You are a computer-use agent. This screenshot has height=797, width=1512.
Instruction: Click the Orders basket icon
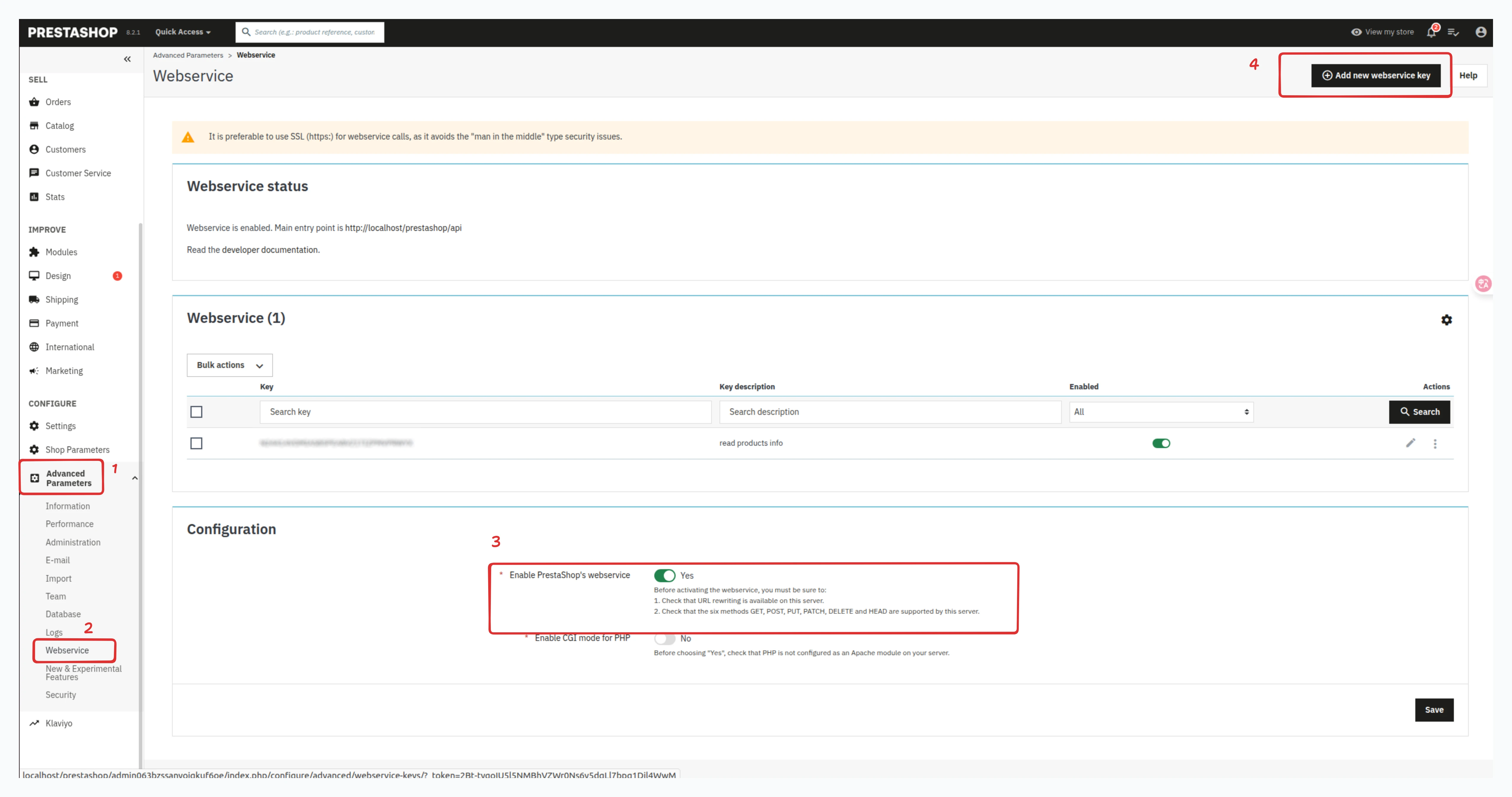(34, 101)
